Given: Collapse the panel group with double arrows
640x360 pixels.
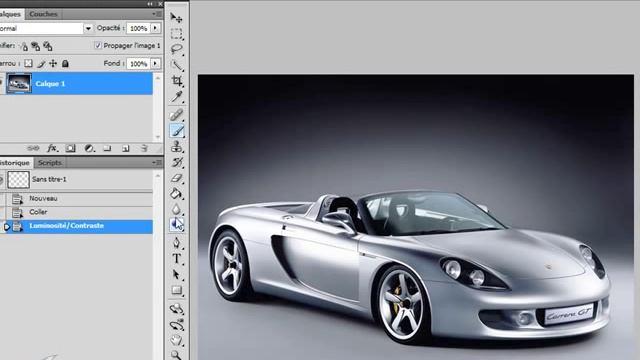Looking at the screenshot, I should [x=150, y=4].
